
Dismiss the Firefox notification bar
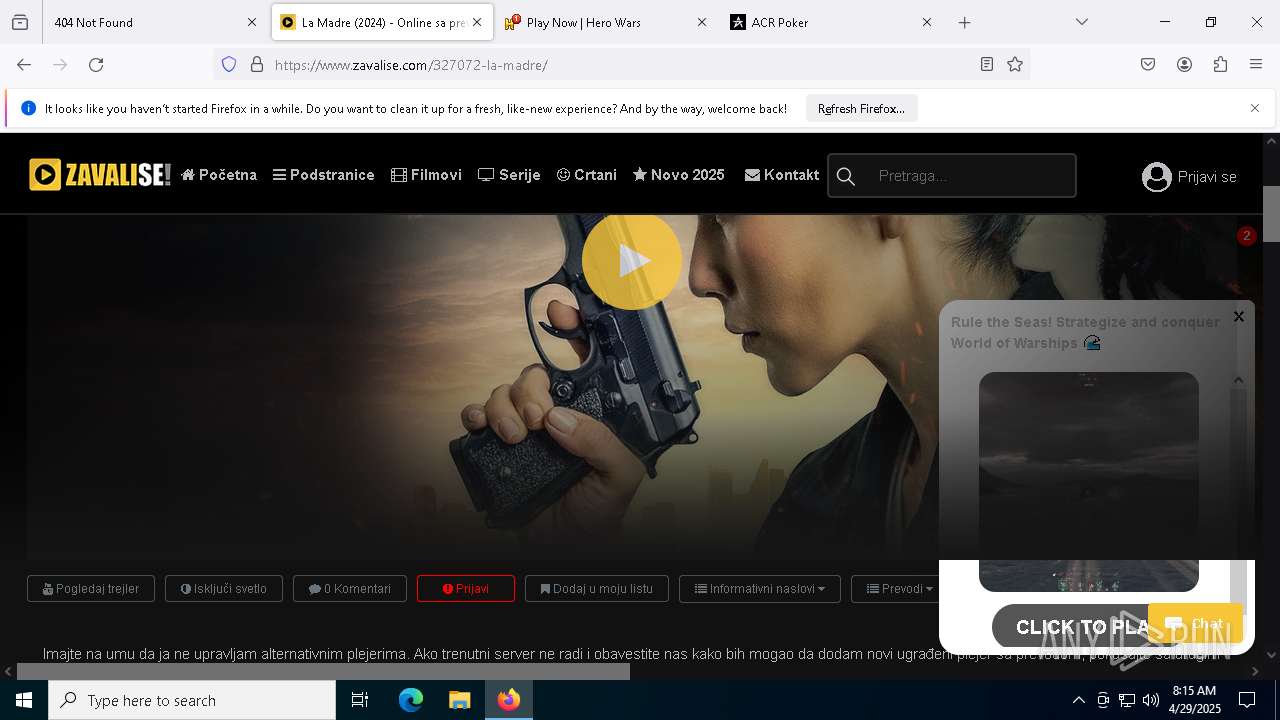(1255, 108)
